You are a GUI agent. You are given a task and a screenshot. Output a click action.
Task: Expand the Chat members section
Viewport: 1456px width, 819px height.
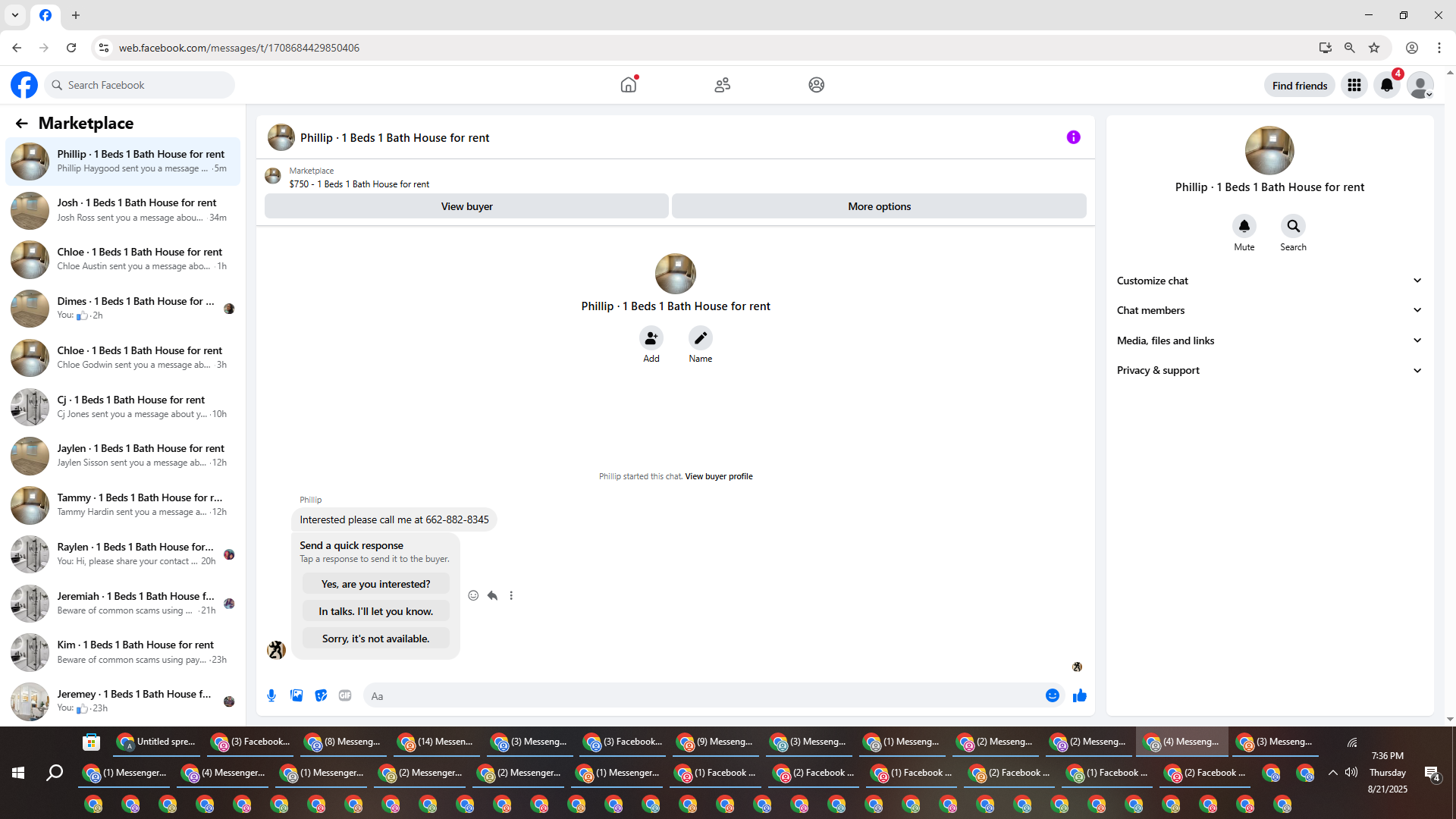(1269, 310)
